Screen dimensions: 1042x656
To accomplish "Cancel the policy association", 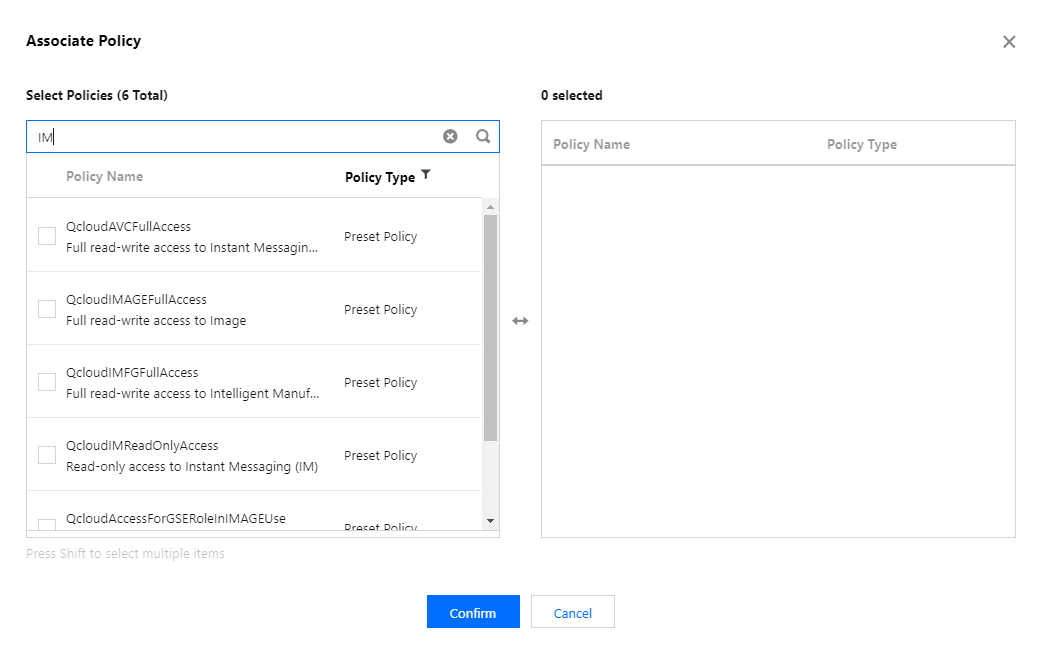I will pos(572,613).
